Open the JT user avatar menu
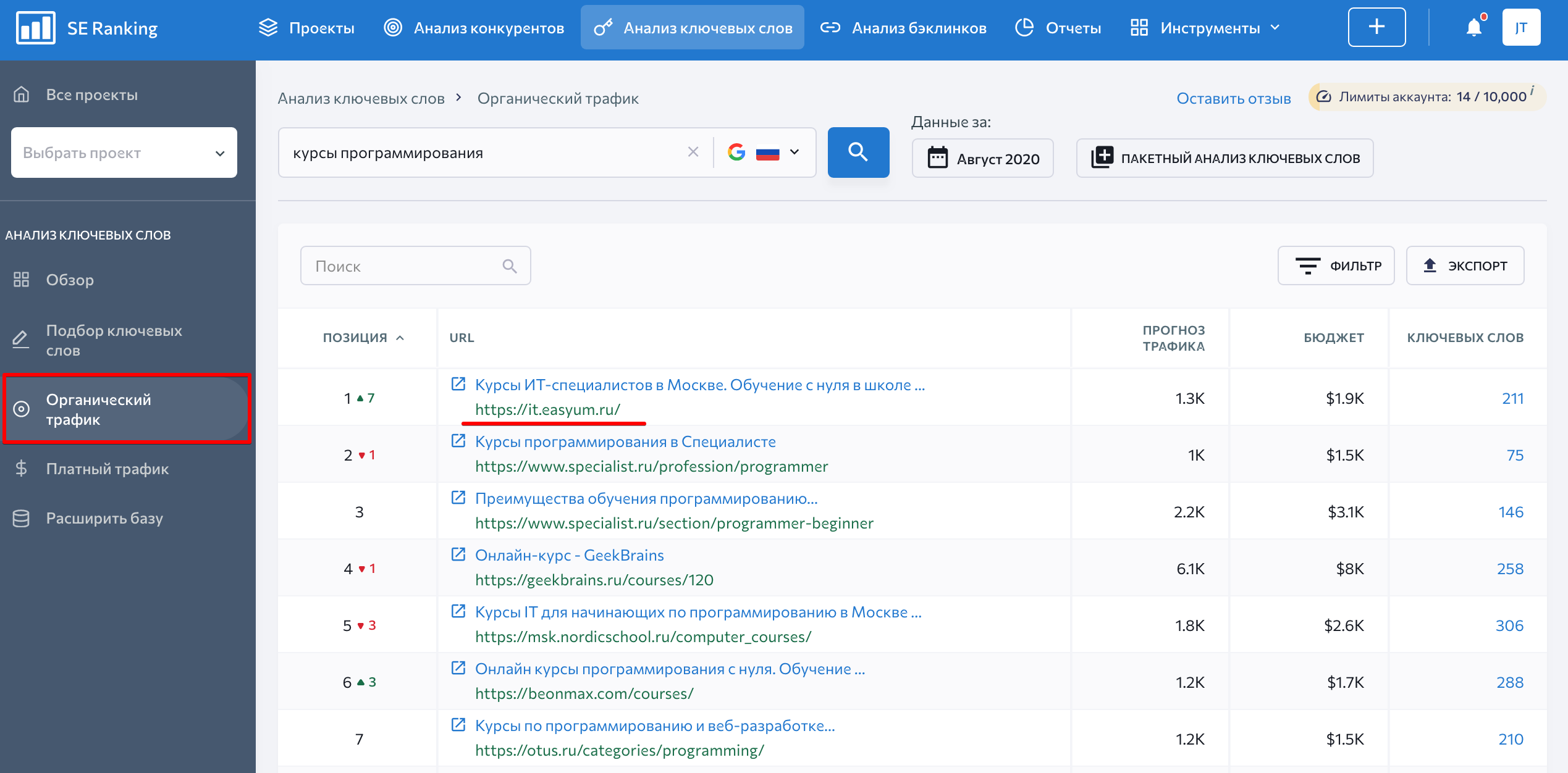This screenshot has height=773, width=1568. (1521, 27)
